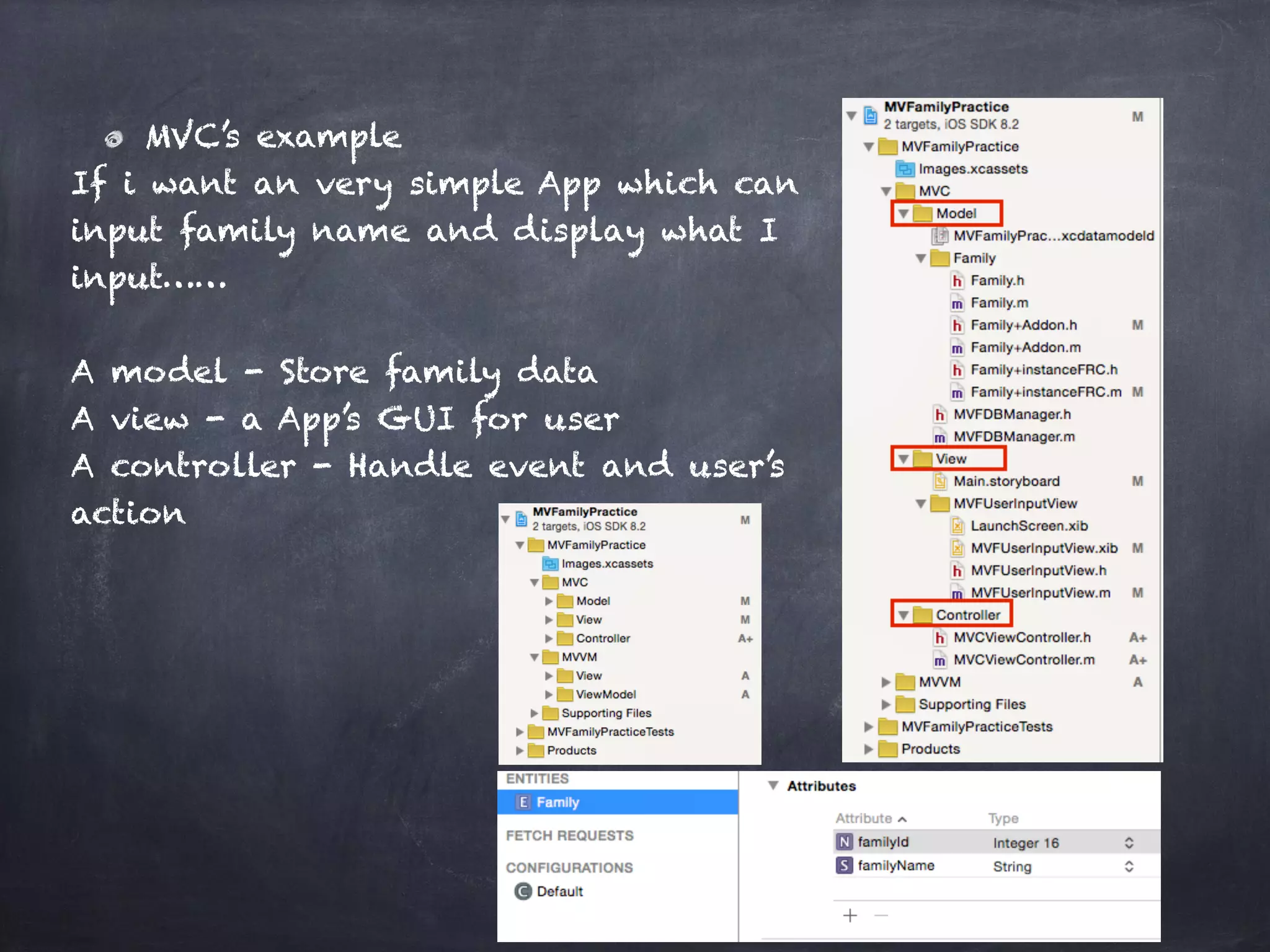Select the Default configuration item
This screenshot has height=952, width=1270.
pos(559,892)
